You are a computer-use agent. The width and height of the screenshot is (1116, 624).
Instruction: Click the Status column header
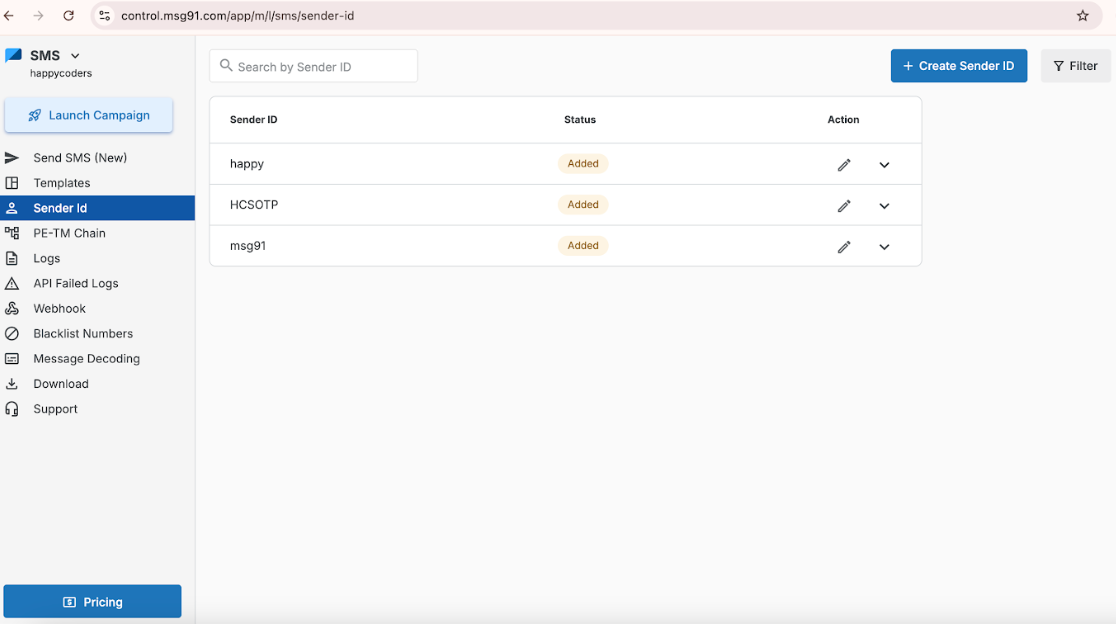(580, 120)
